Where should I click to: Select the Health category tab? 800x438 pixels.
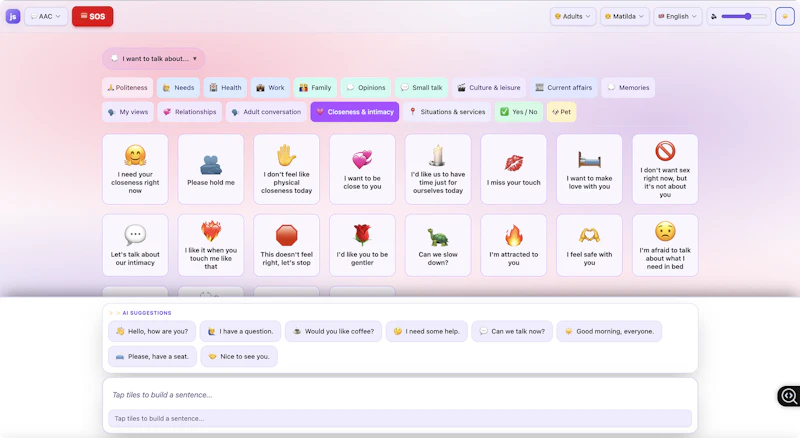(x=226, y=88)
